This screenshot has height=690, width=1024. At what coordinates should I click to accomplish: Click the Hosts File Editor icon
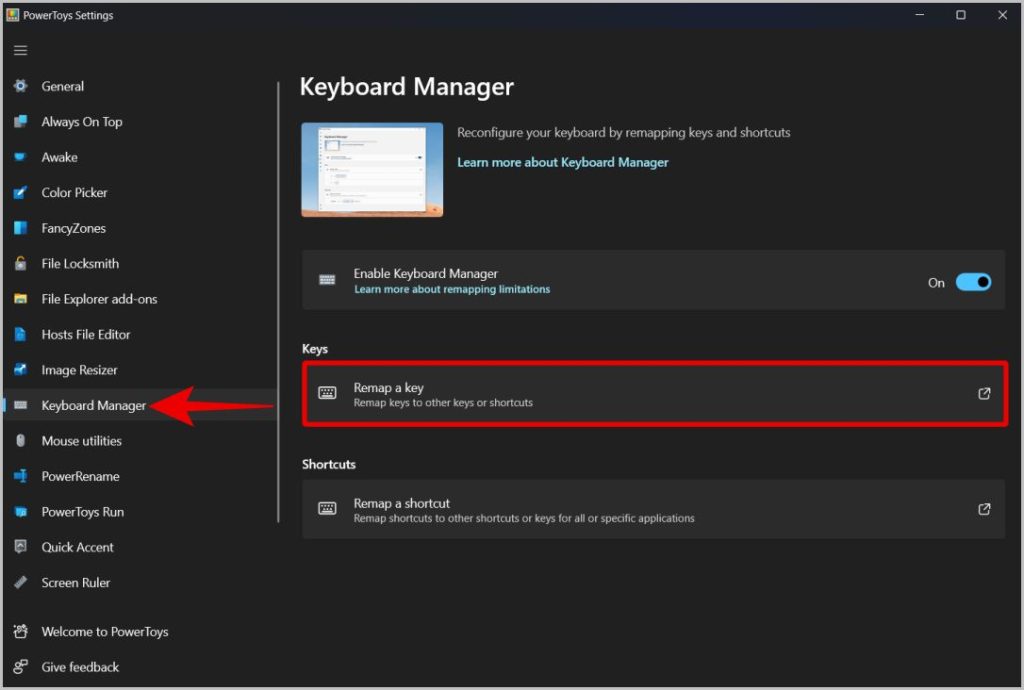point(20,334)
